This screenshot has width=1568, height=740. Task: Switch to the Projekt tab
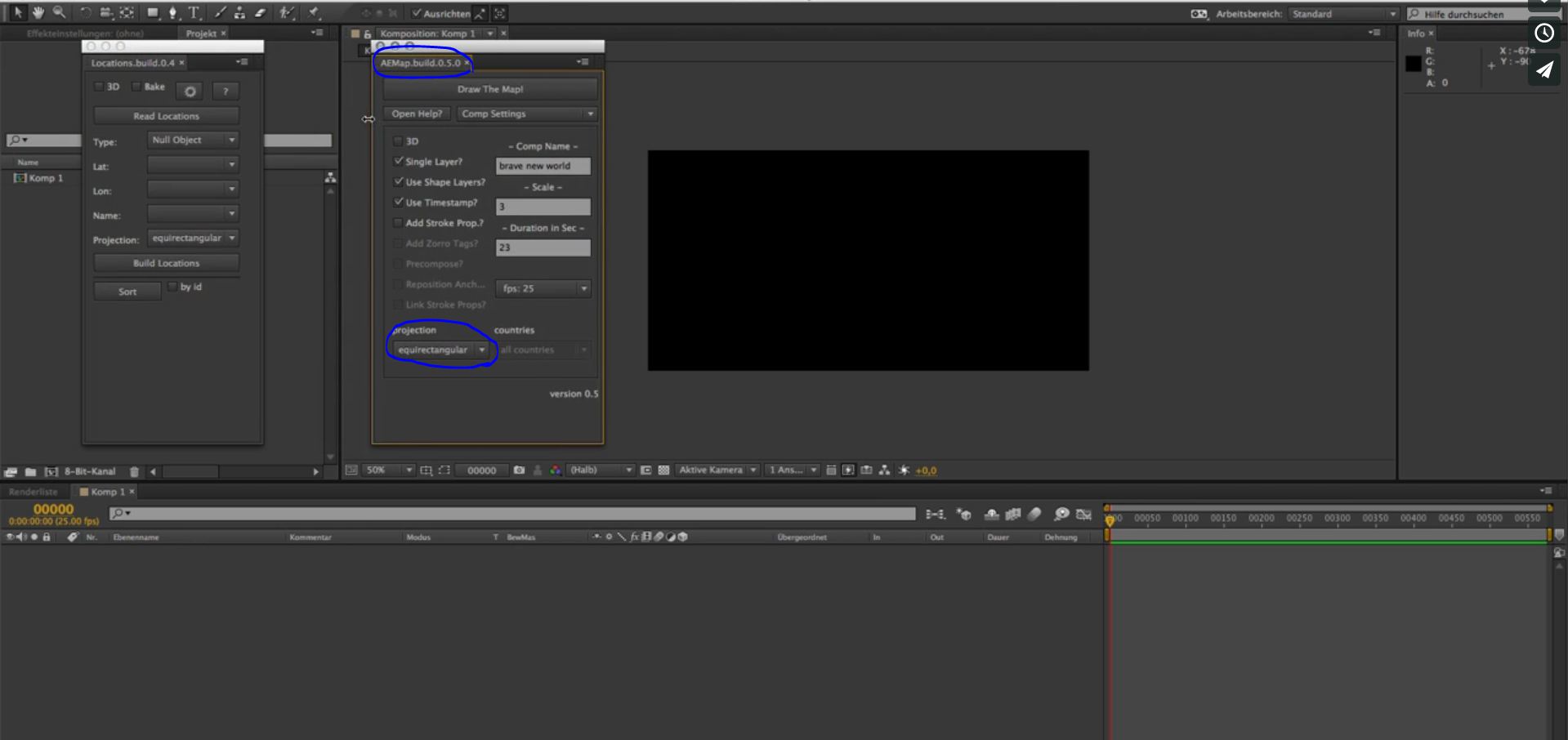(x=201, y=33)
